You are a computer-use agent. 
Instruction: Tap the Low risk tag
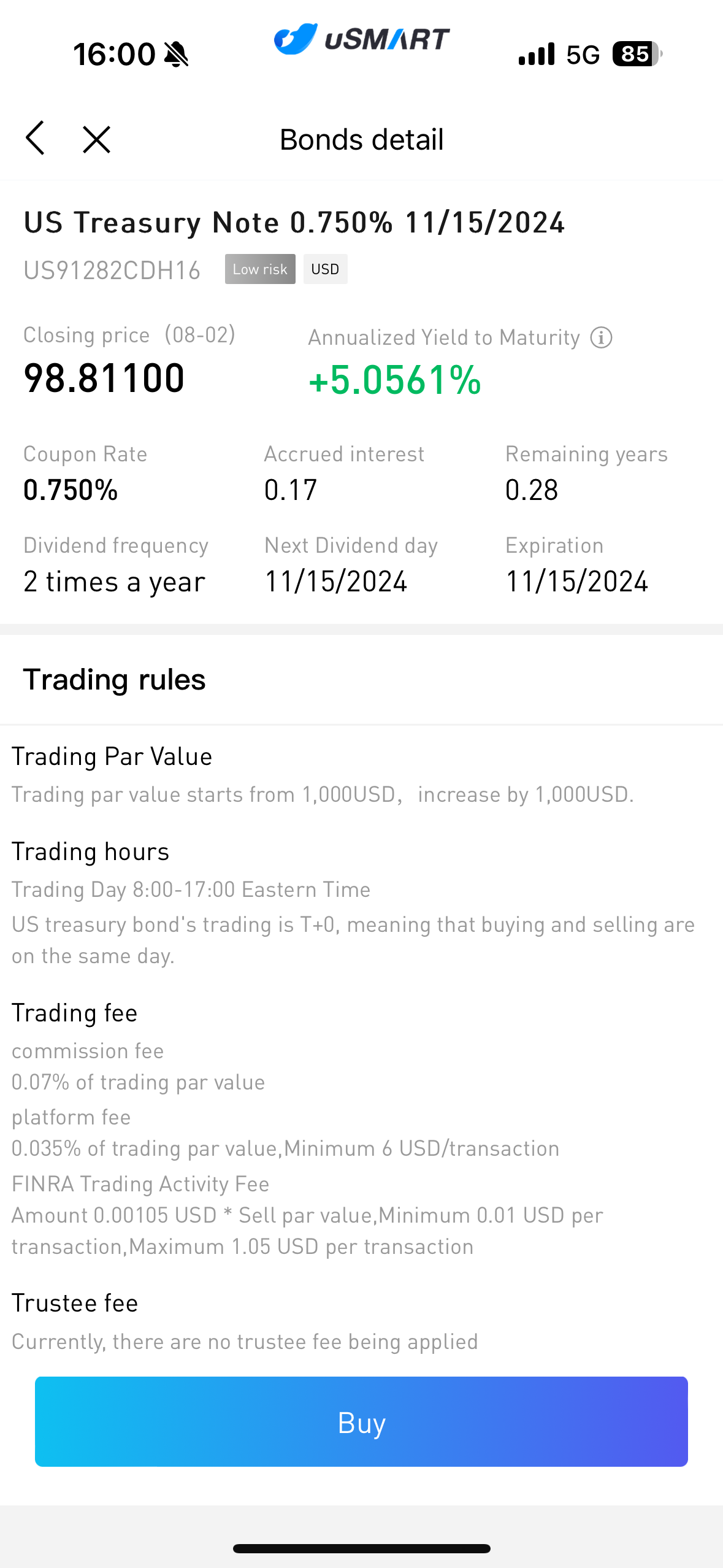coord(260,269)
